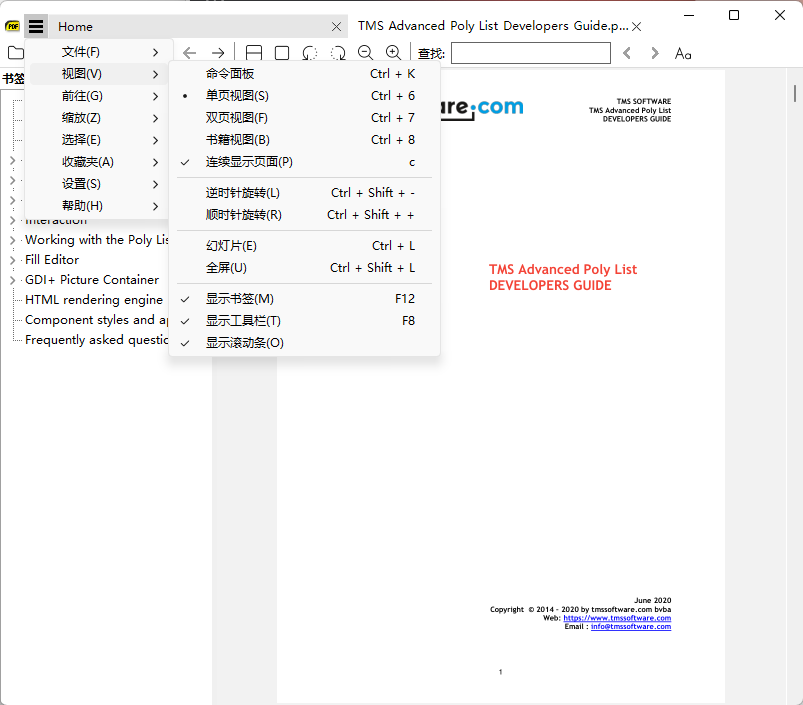This screenshot has height=705, width=803.
Task: Go to next page with right arrow
Action: pyautogui.click(x=218, y=53)
